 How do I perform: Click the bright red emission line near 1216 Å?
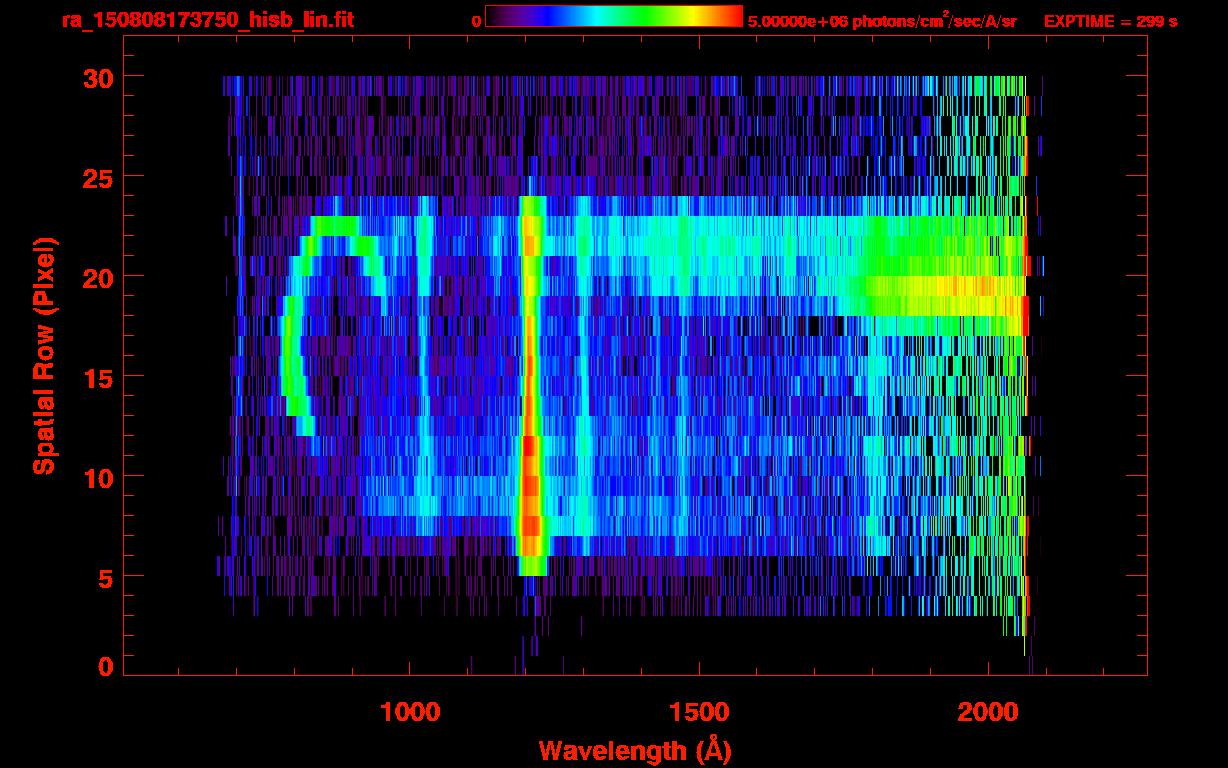click(x=530, y=385)
